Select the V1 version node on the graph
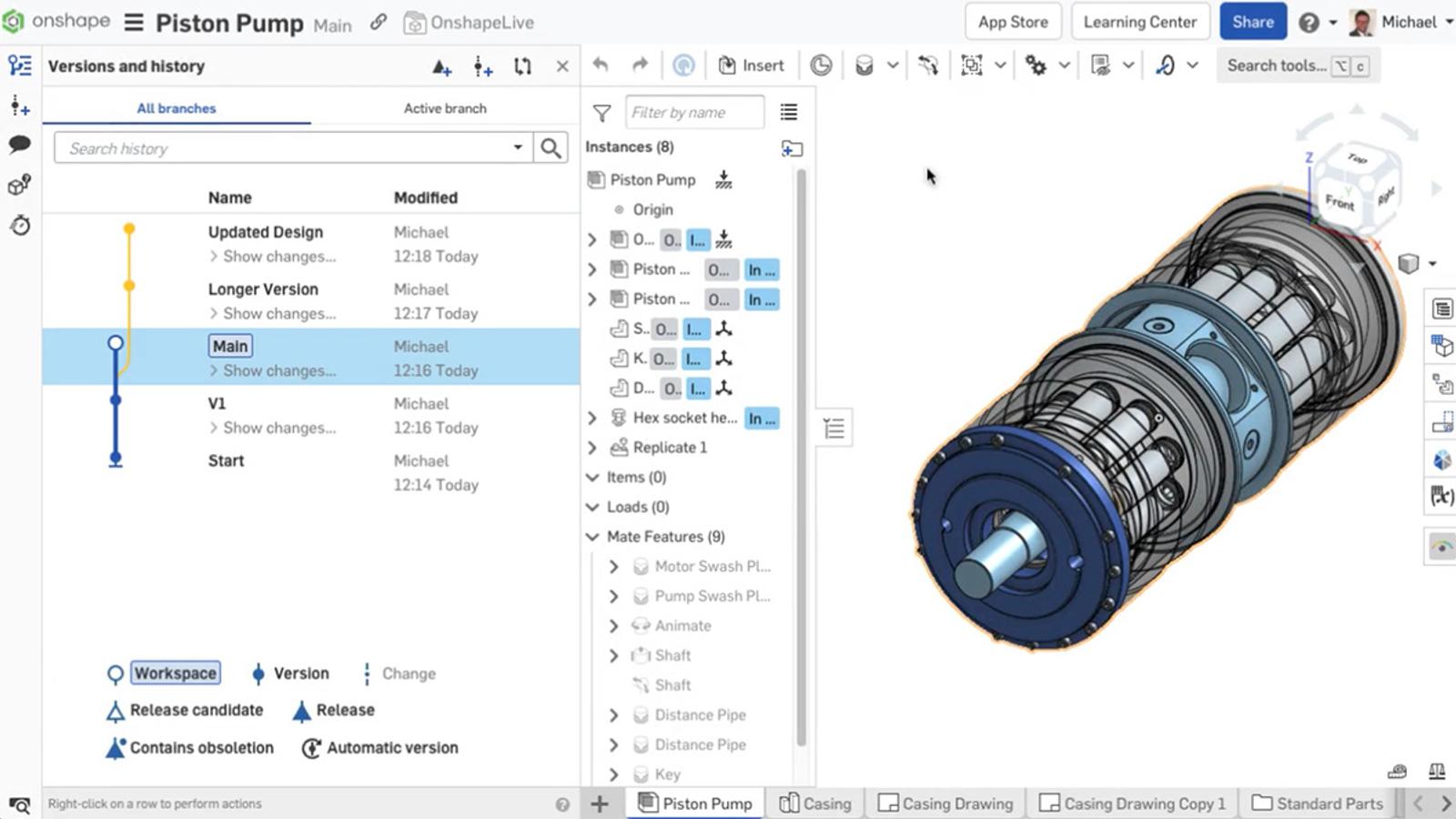 pos(116,400)
